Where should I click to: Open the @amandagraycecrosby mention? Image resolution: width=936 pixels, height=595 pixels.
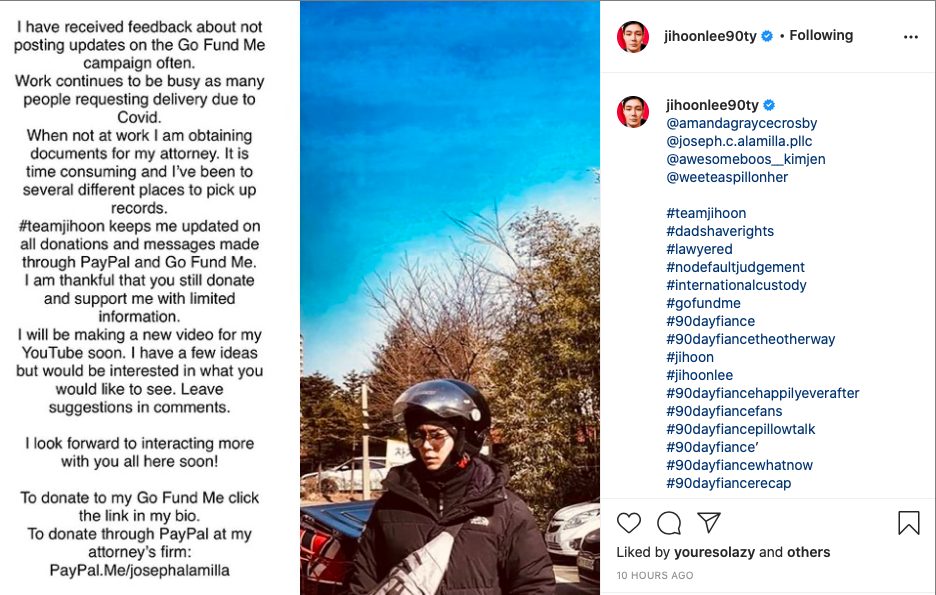[x=741, y=123]
